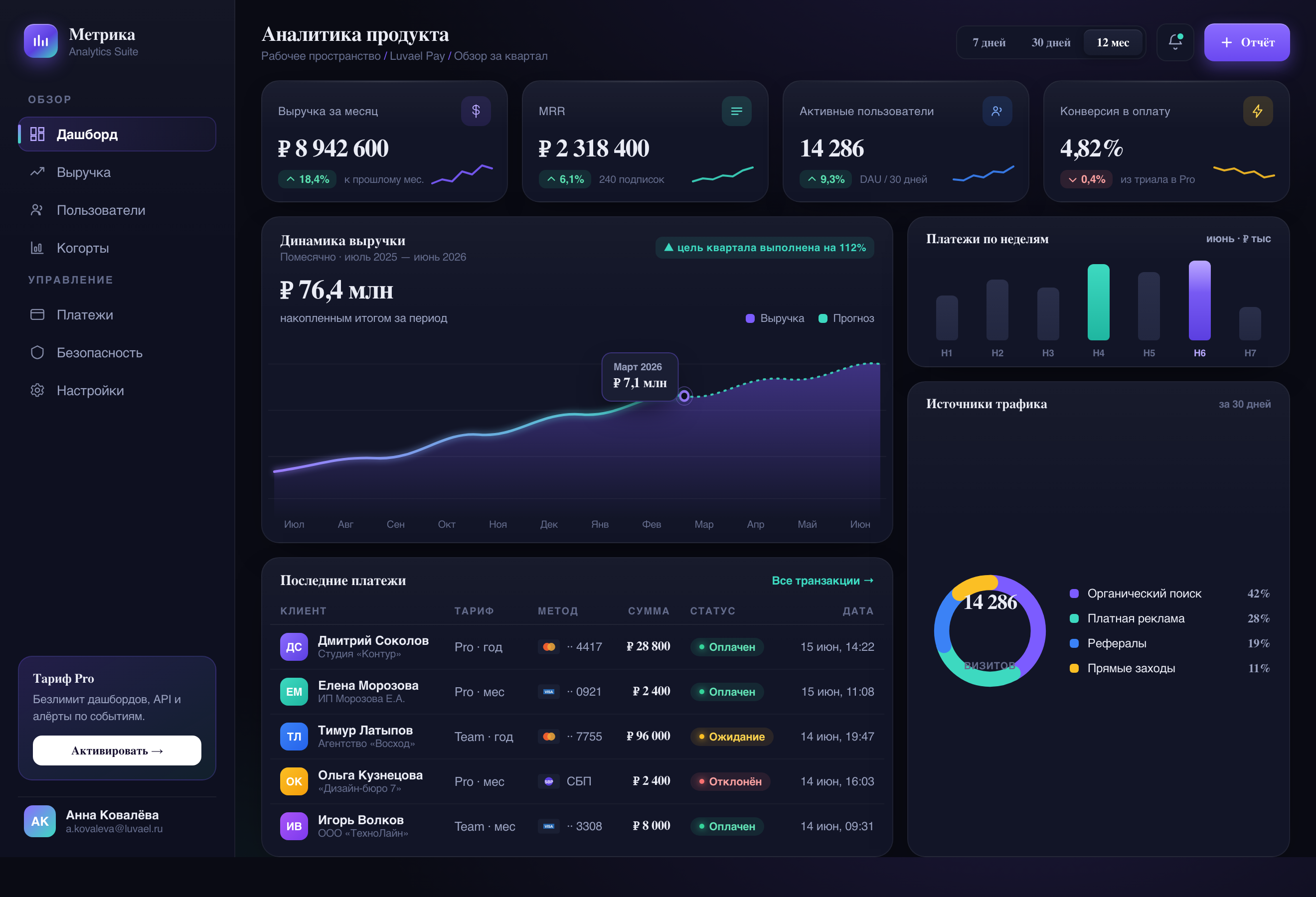Click the Платная реклама legend row

point(1169,618)
